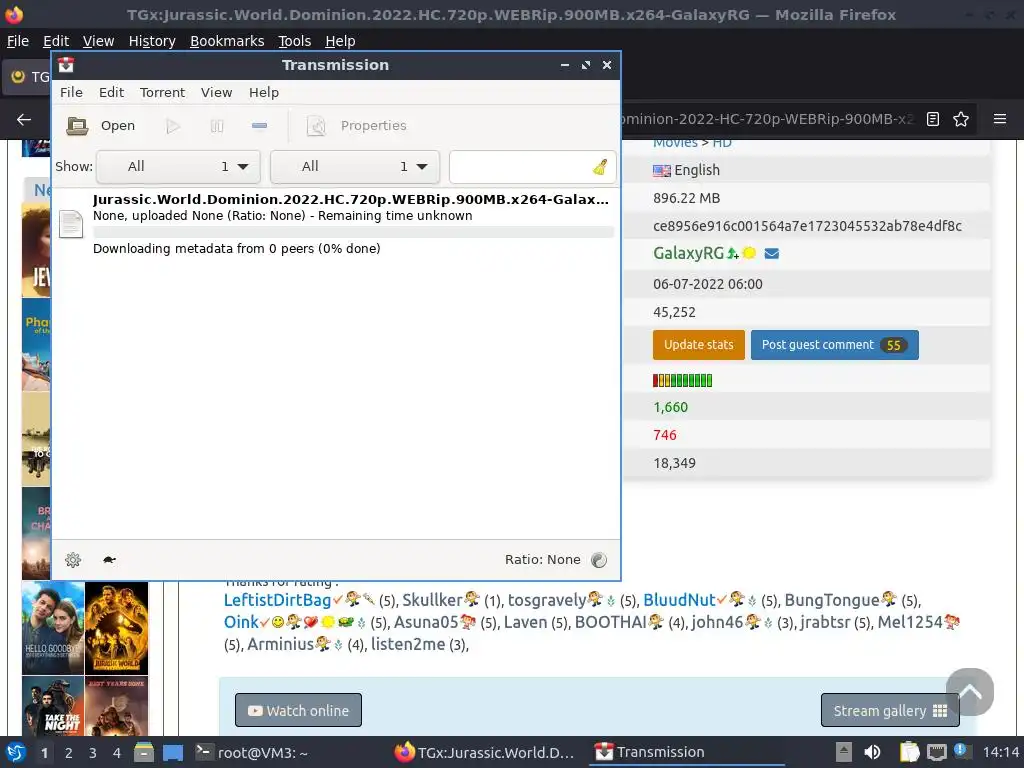Click the Stream gallery button
Viewport: 1024px width, 768px height.
890,711
